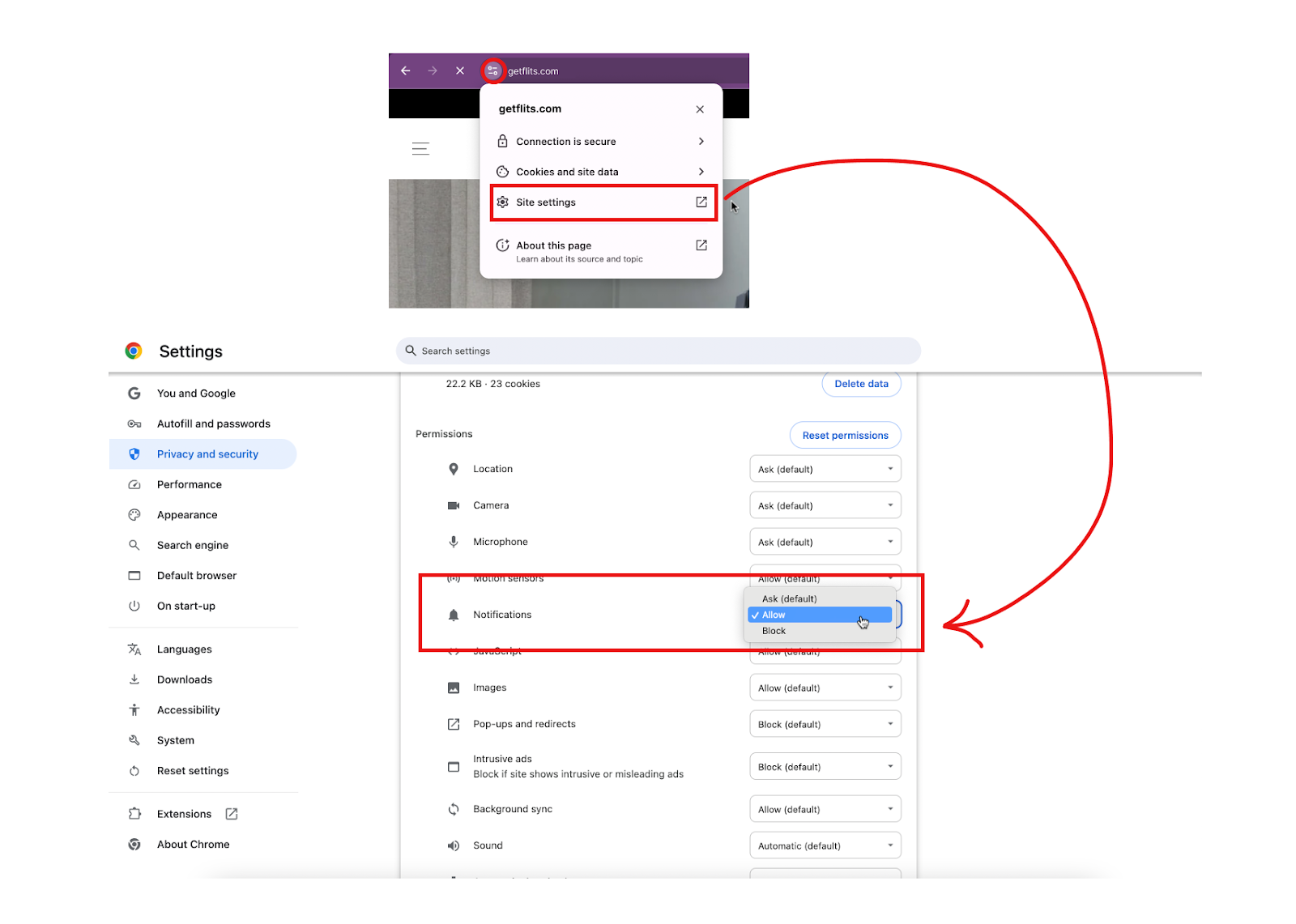Image resolution: width=1296 pixels, height=924 pixels.
Task: Open the Sound permission dropdown
Action: pos(825,845)
